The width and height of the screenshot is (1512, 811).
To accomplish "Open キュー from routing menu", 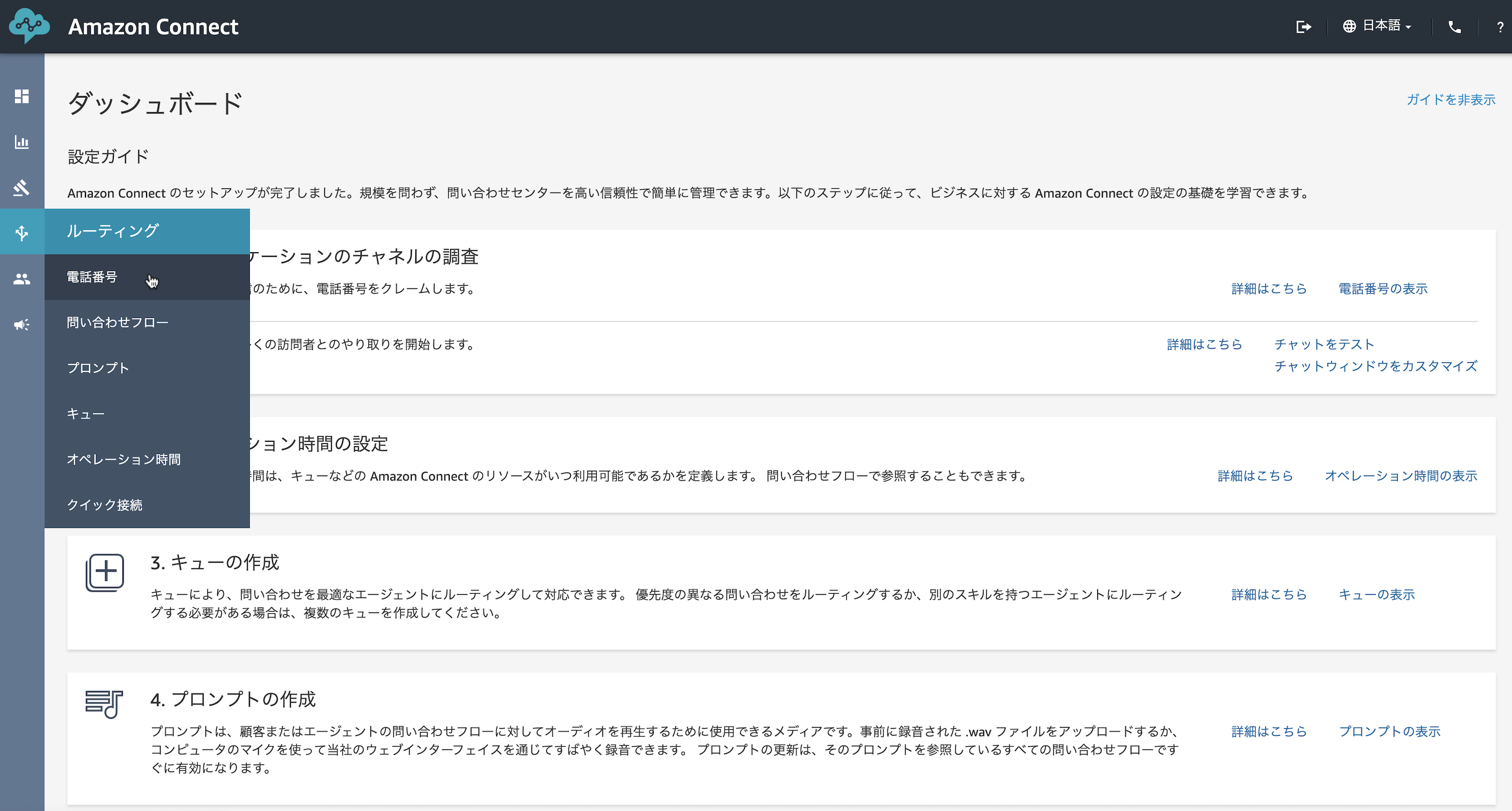I will [x=86, y=414].
